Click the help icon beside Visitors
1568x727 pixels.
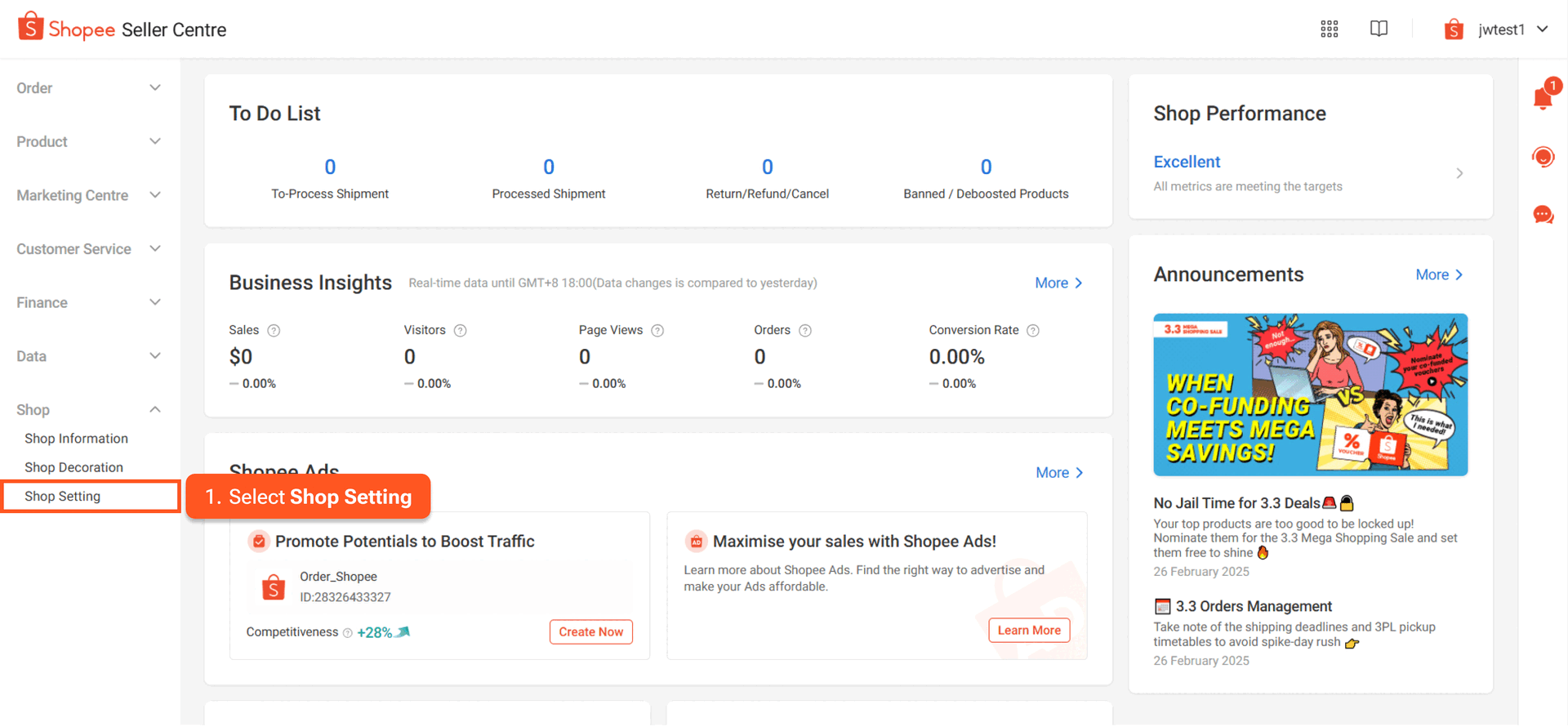coord(461,331)
